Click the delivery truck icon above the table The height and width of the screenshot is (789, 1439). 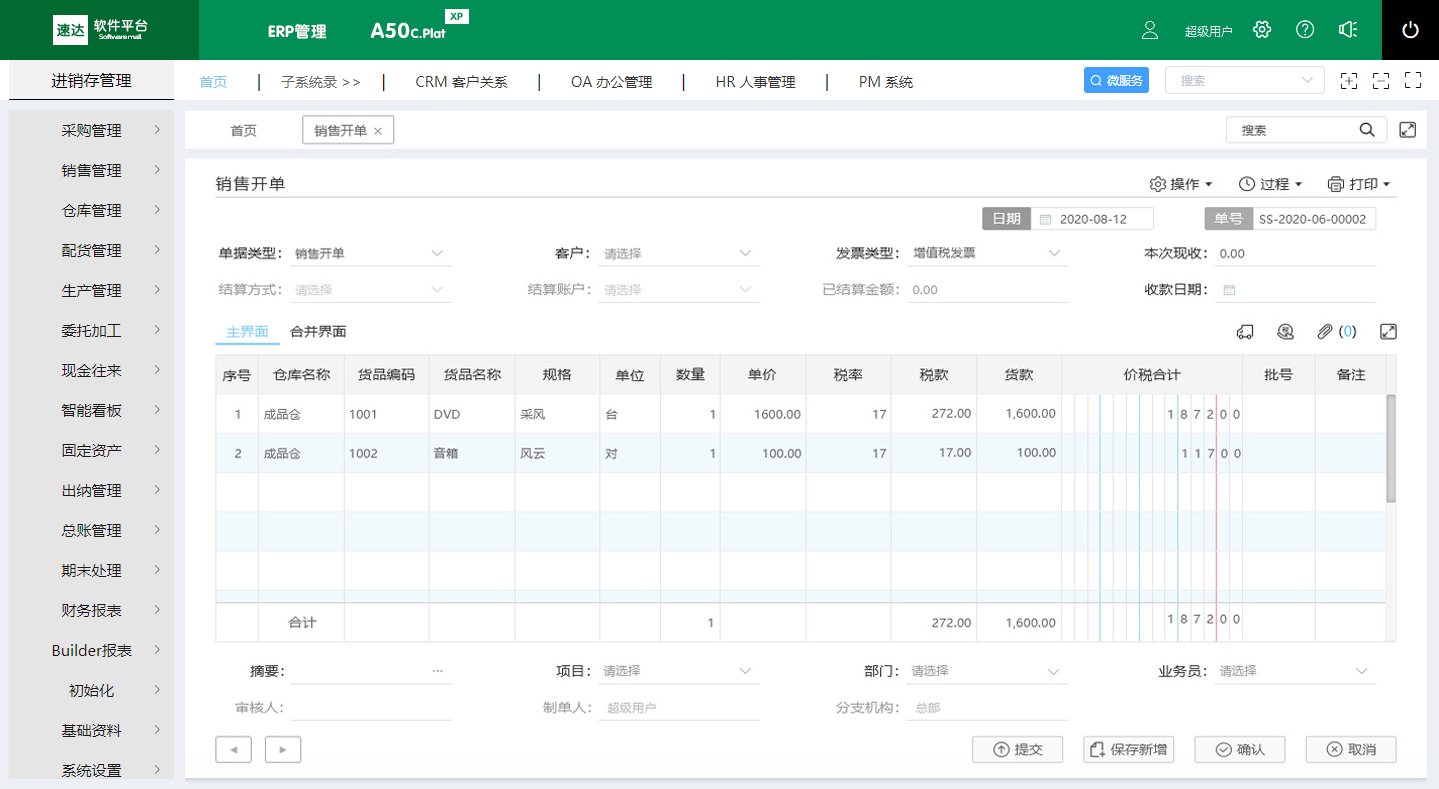click(1245, 332)
